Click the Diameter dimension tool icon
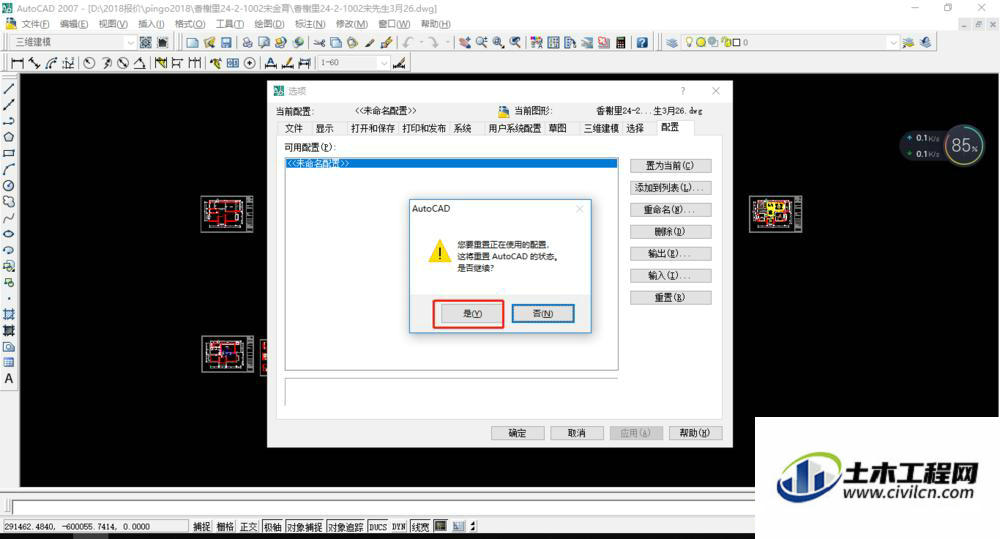Screen dimensions: 1000x539 (x=122, y=63)
